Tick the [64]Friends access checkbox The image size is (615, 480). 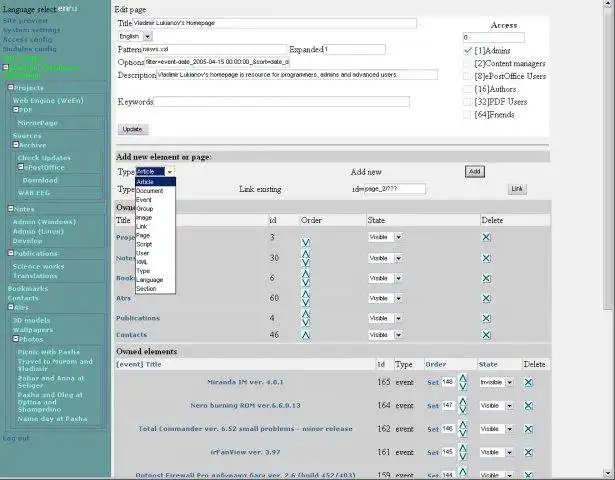[467, 115]
